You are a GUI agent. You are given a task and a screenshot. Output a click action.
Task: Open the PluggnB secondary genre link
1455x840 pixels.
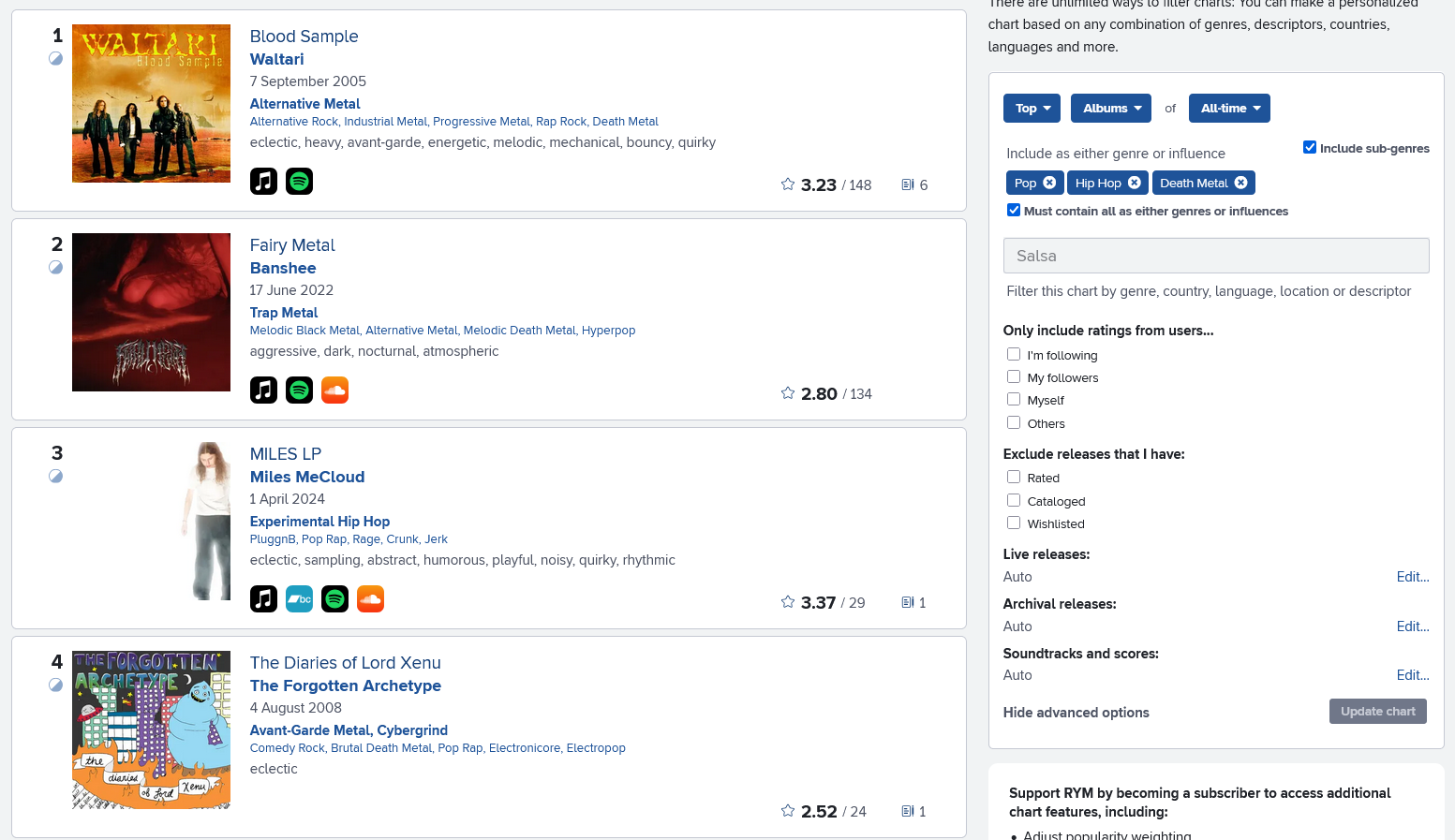click(x=273, y=539)
